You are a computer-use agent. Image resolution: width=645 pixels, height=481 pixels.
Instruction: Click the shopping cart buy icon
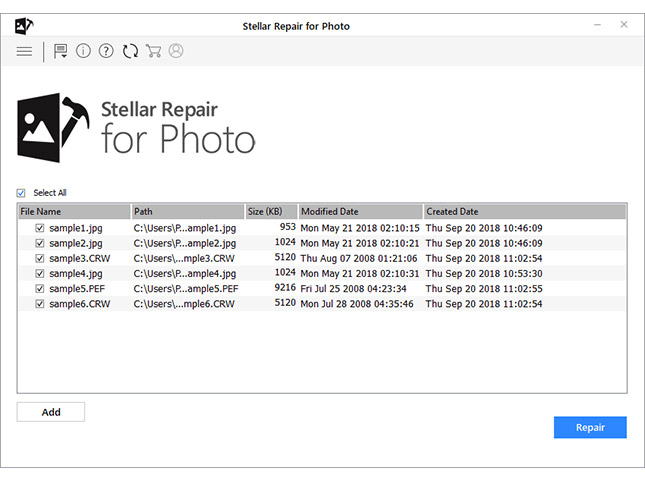tap(153, 51)
